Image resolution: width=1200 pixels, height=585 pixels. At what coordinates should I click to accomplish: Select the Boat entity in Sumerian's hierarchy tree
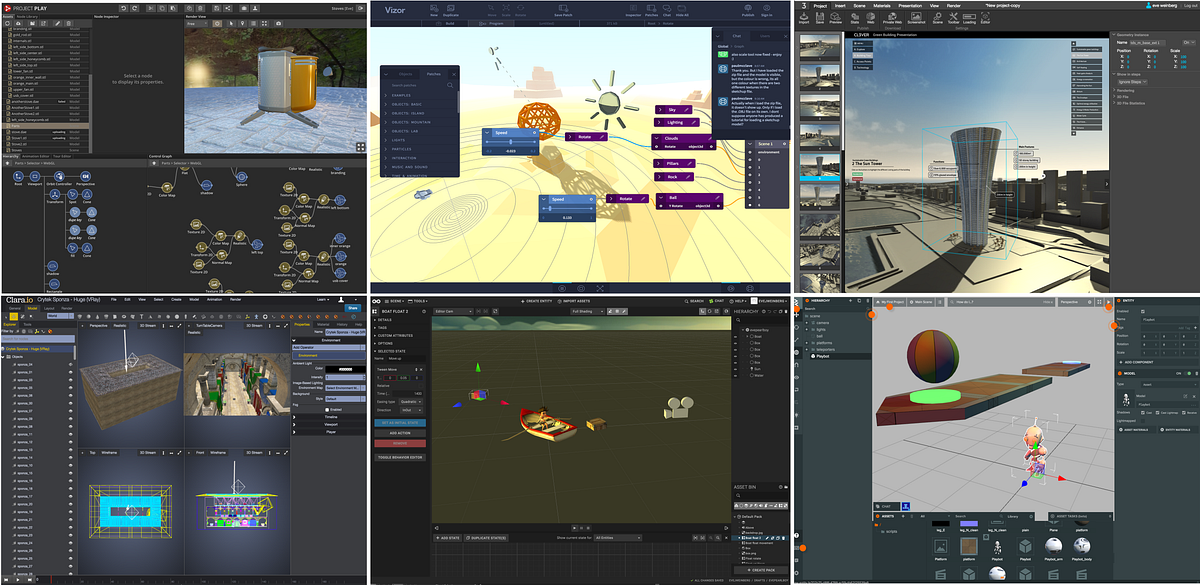pos(757,337)
